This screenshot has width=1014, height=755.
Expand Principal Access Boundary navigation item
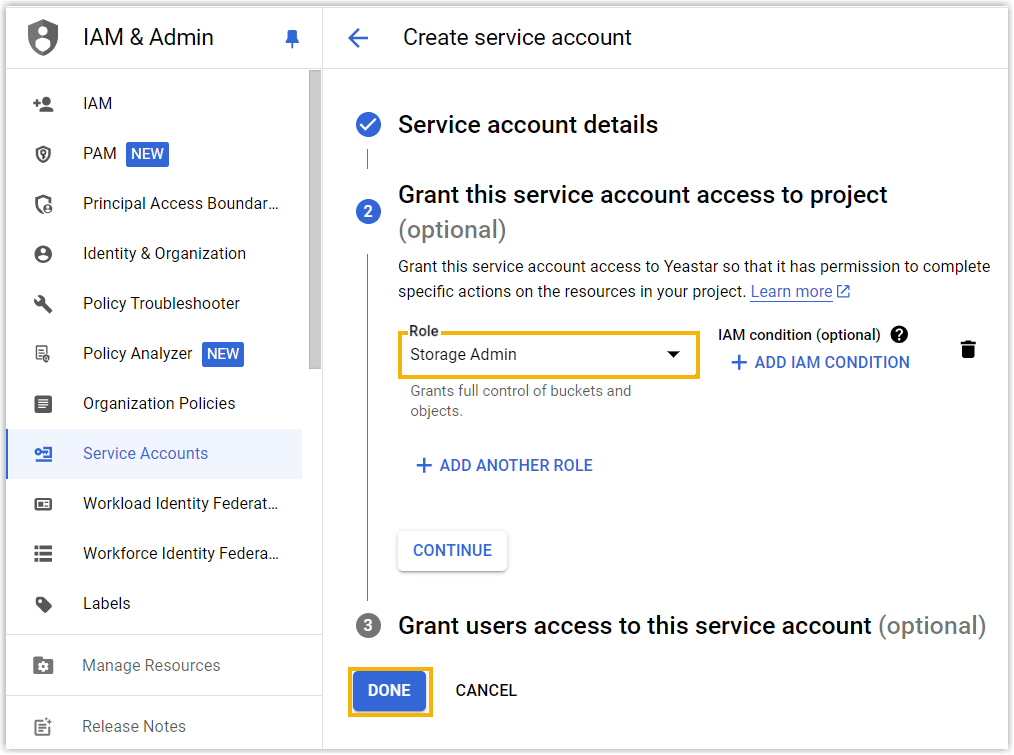tap(180, 203)
